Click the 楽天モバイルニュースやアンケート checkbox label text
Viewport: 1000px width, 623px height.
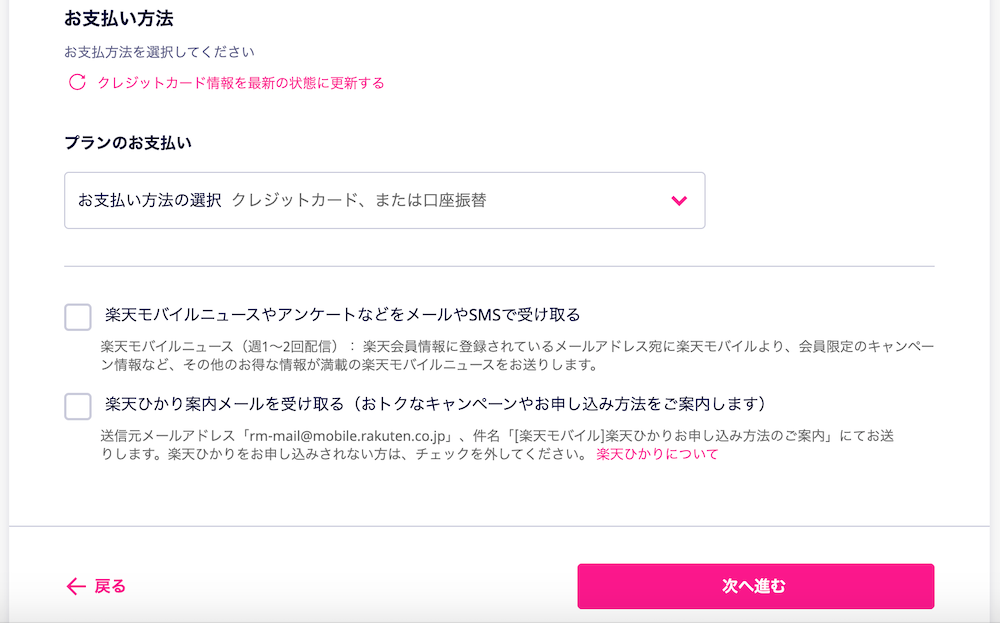[x=342, y=315]
